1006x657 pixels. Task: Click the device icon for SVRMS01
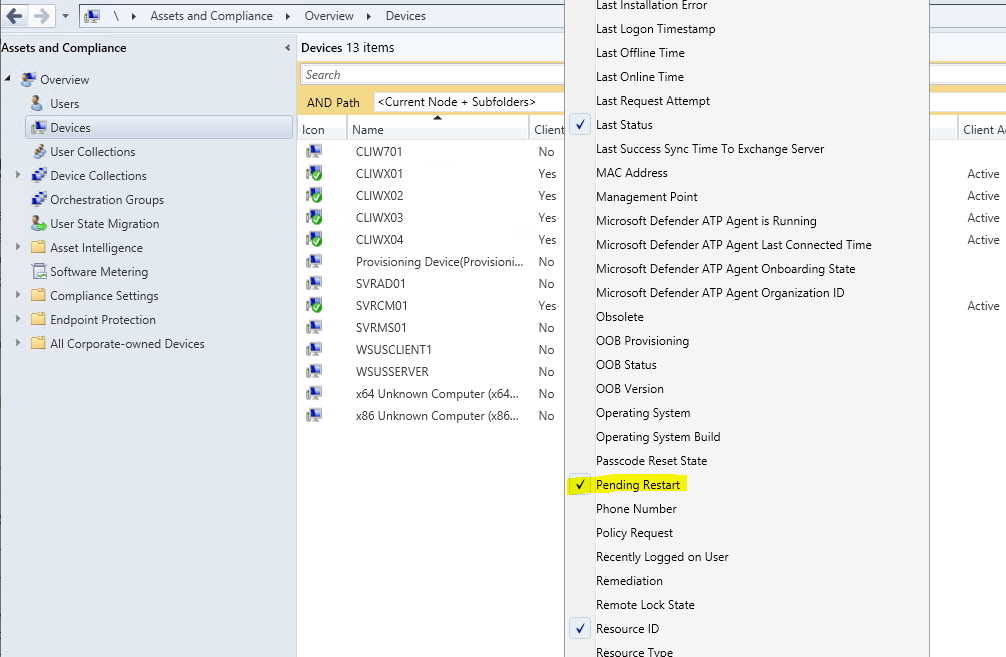314,327
